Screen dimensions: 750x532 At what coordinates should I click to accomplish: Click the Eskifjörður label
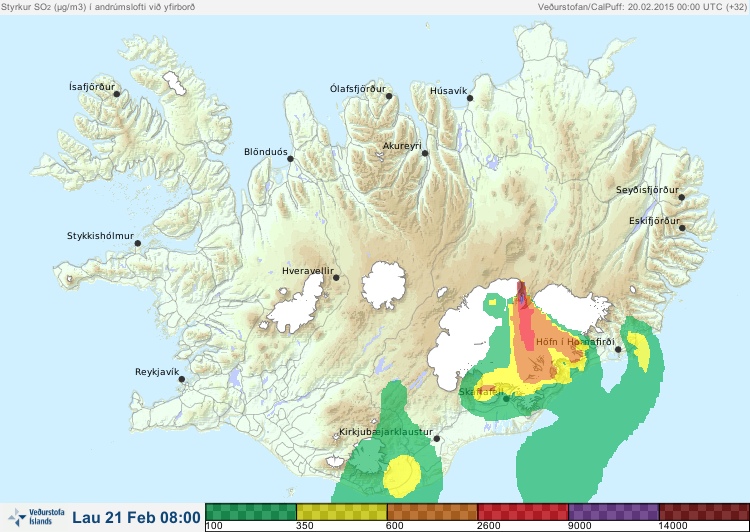tap(654, 221)
